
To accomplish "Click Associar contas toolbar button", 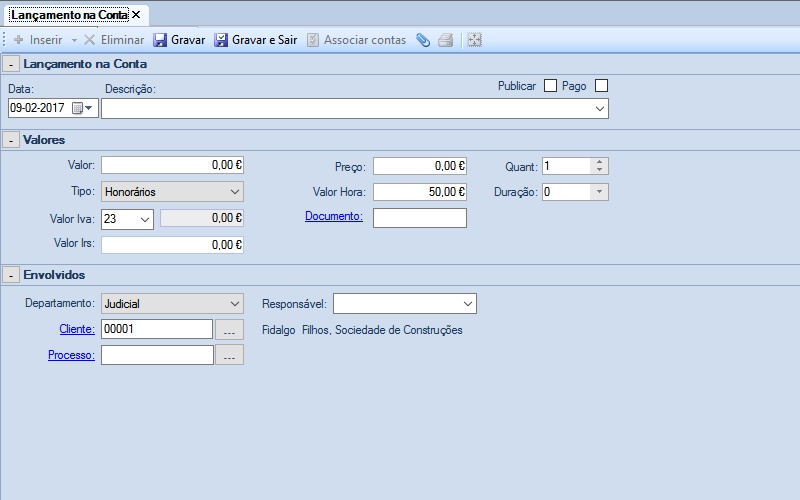I will (x=357, y=40).
